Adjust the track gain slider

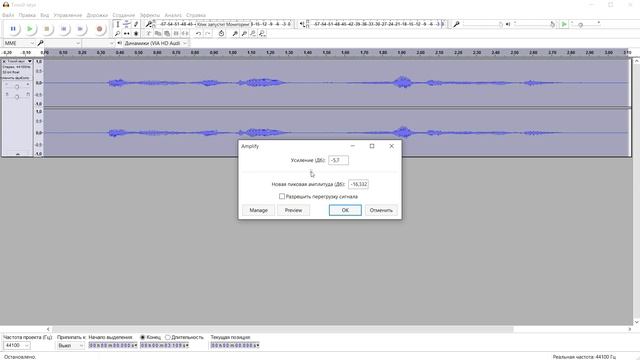(17, 86)
